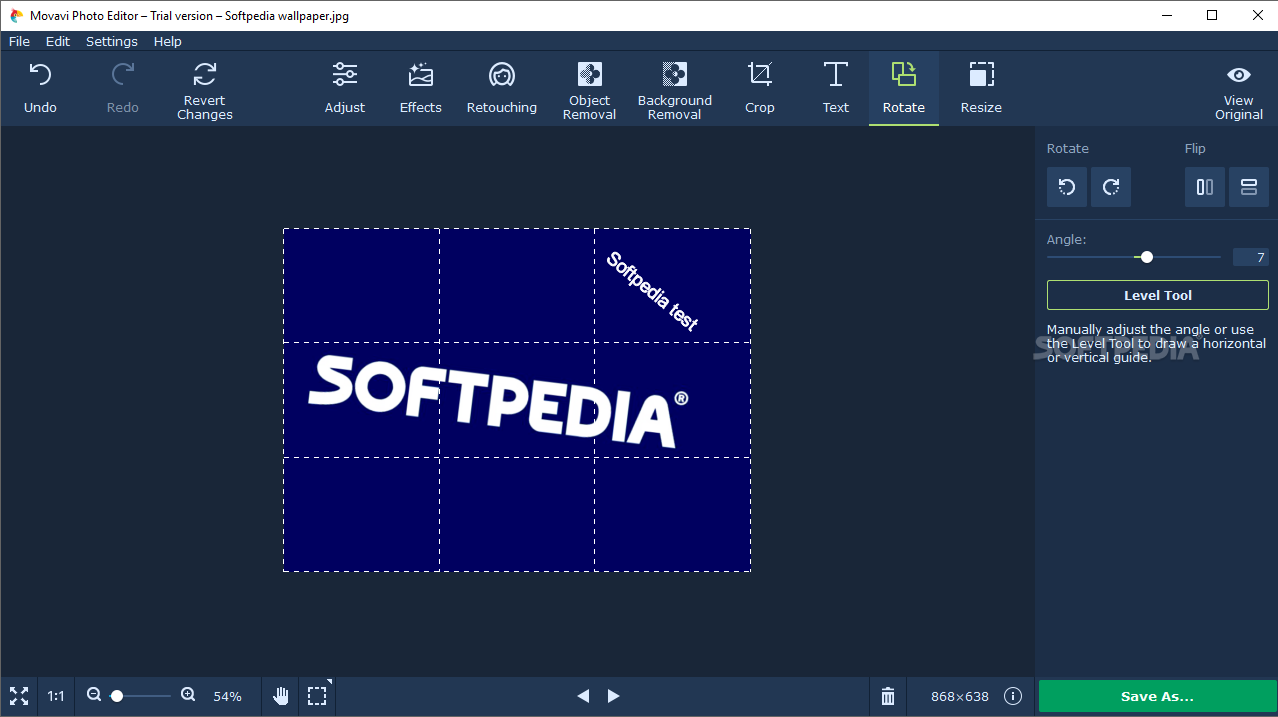Enter full screen mode icon
Viewport: 1278px width, 717px height.
point(18,696)
